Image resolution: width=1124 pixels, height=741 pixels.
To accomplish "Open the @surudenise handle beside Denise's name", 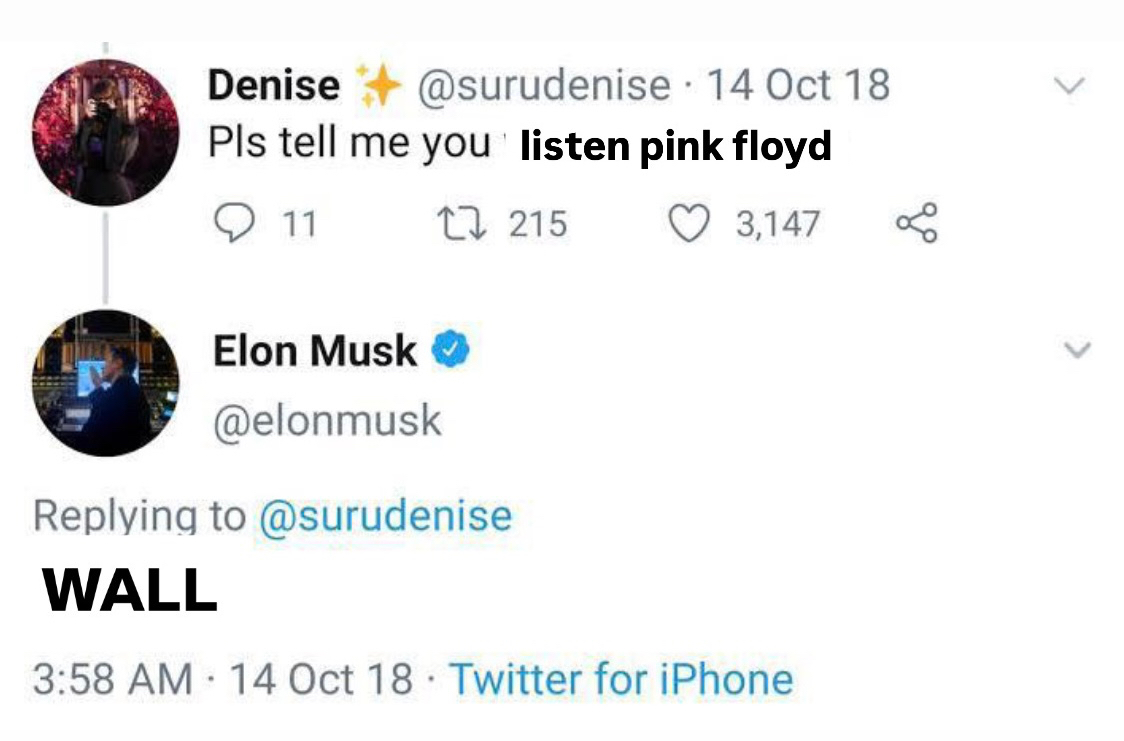I will tap(543, 86).
